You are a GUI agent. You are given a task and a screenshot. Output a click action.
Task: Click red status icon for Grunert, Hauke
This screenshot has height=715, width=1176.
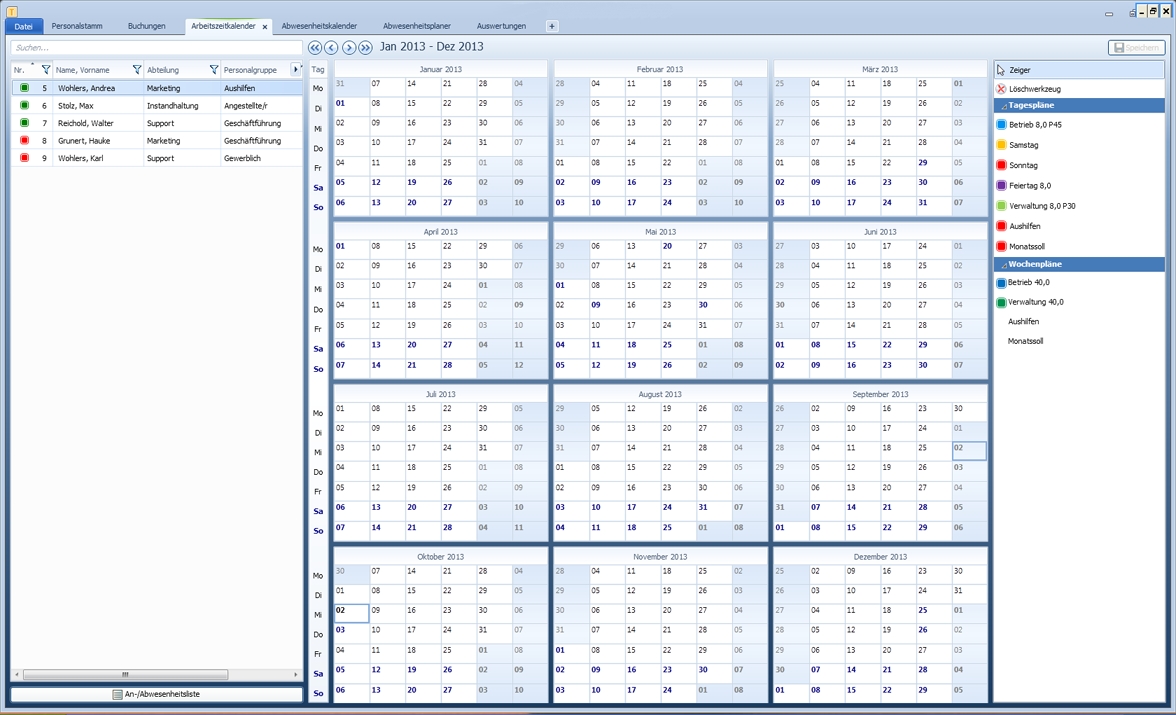point(24,140)
